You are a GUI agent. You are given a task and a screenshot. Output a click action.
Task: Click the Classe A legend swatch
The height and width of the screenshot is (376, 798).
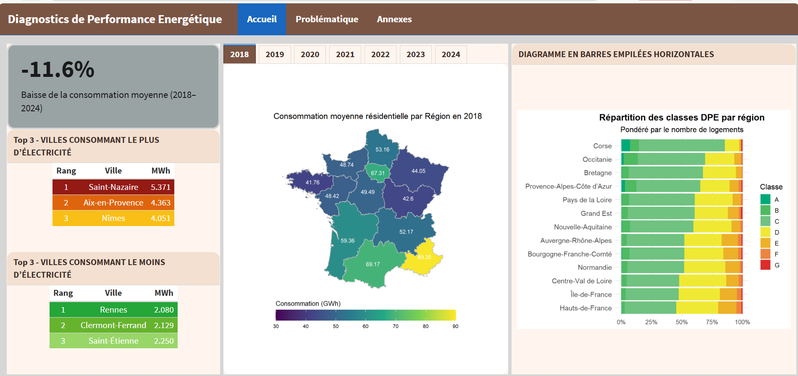(765, 199)
